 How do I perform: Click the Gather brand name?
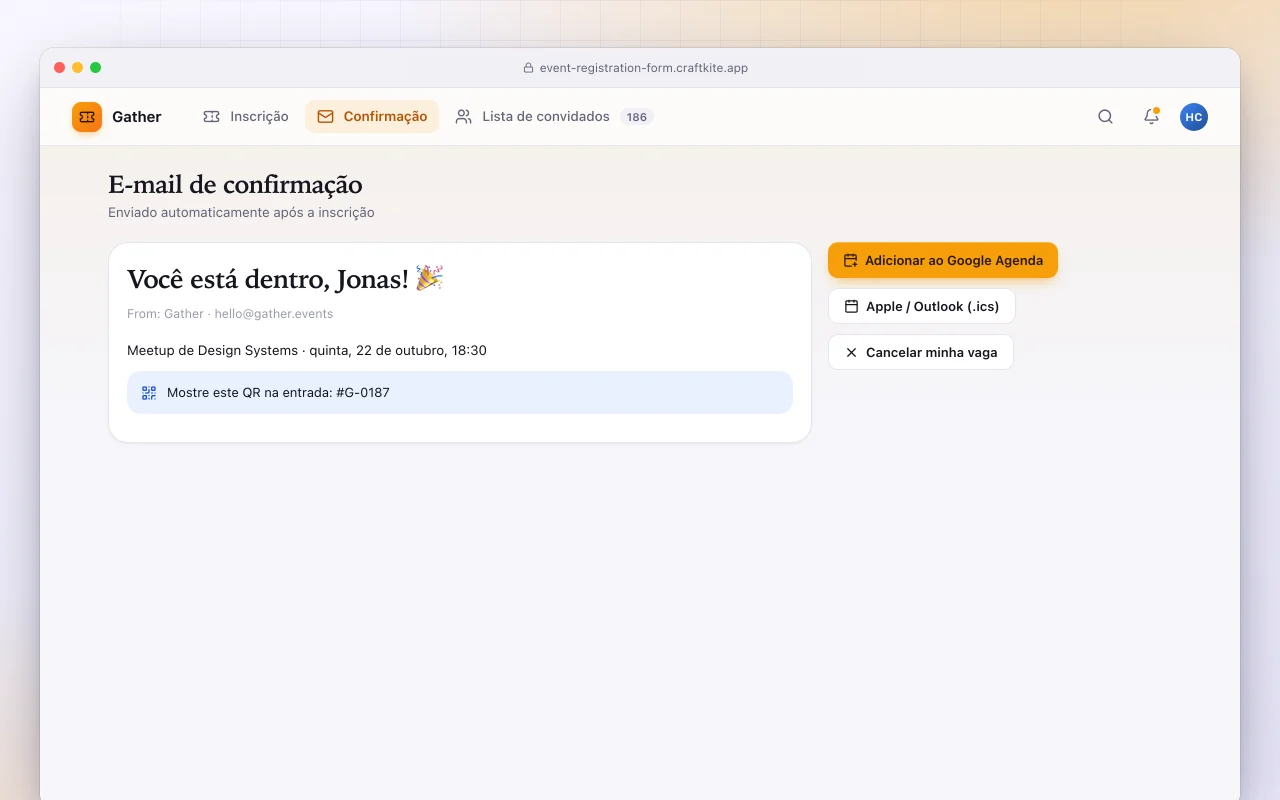pos(137,117)
